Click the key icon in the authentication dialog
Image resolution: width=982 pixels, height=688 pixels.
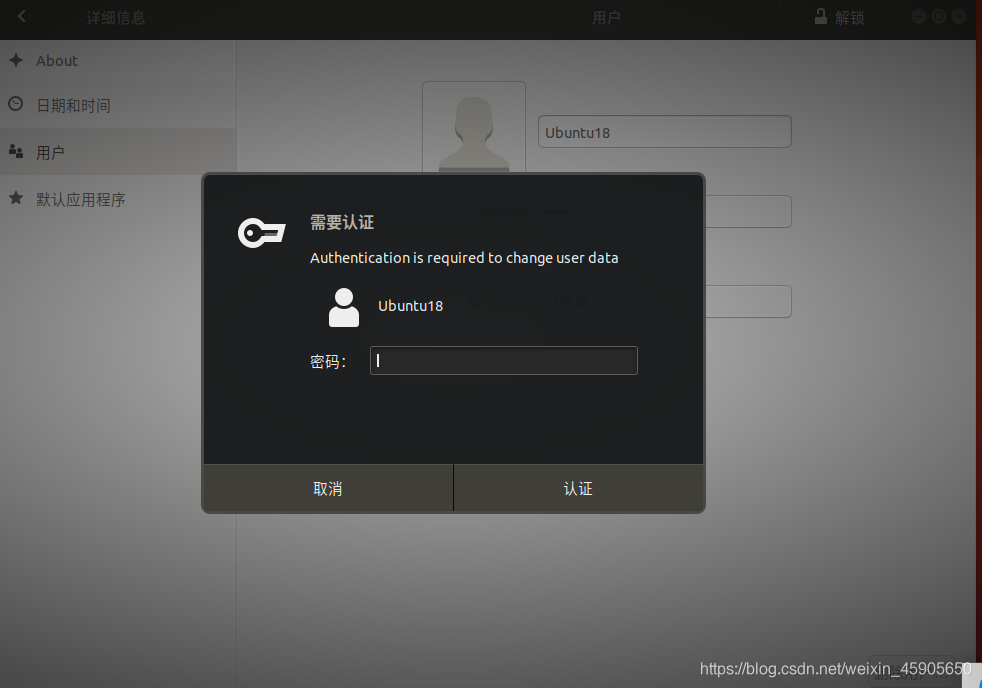[x=261, y=232]
